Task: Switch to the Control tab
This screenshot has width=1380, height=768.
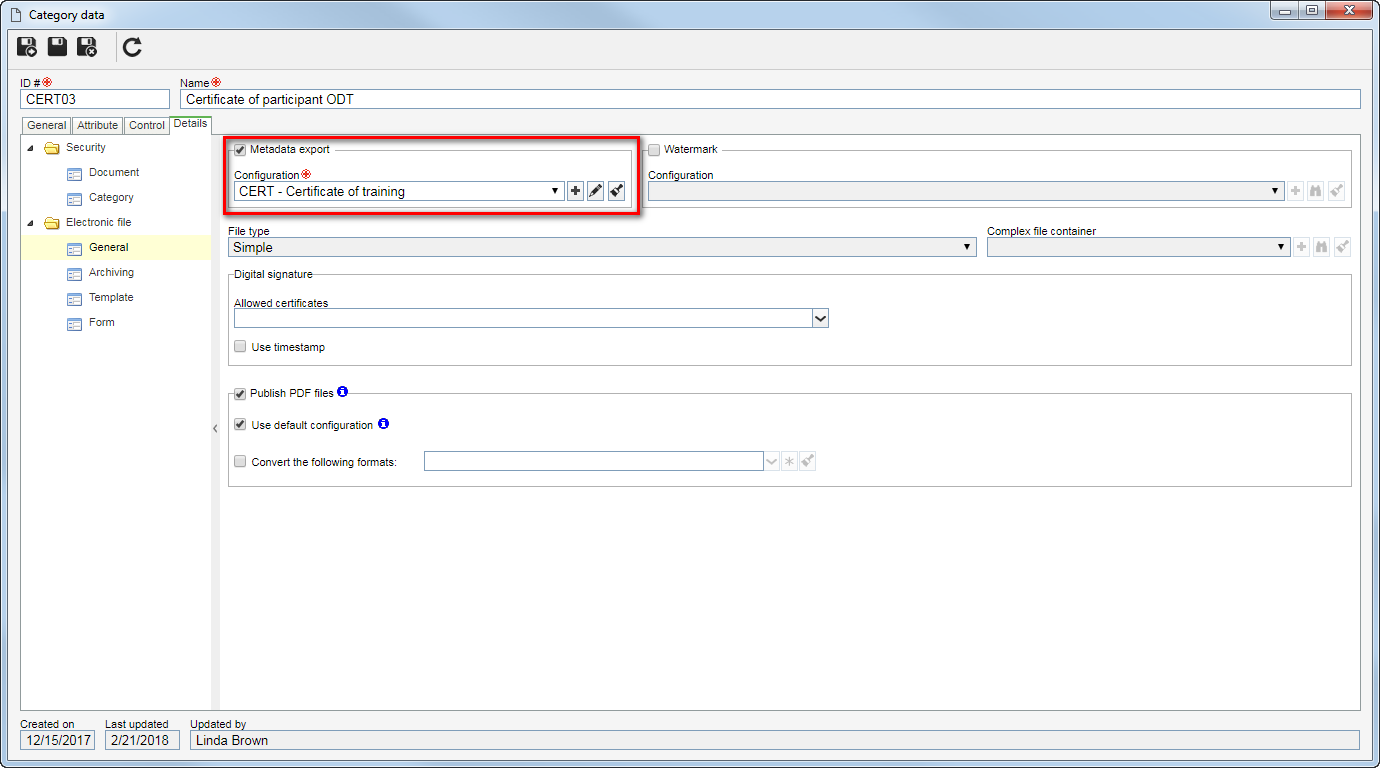Action: 147,125
